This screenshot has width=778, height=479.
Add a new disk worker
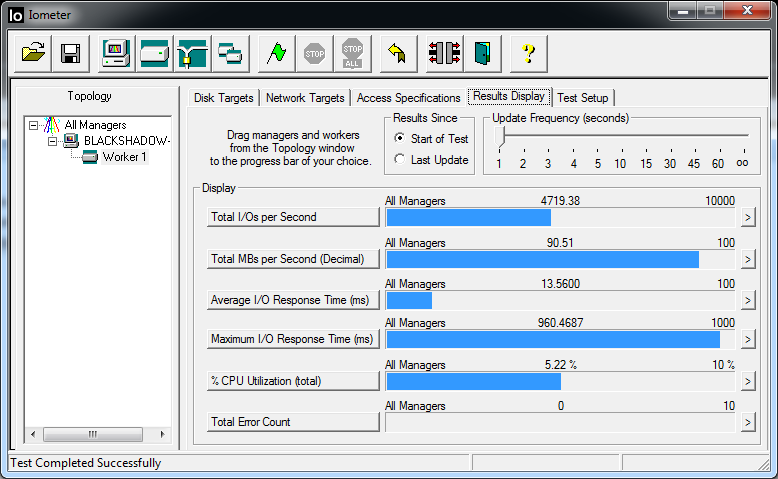pos(154,53)
